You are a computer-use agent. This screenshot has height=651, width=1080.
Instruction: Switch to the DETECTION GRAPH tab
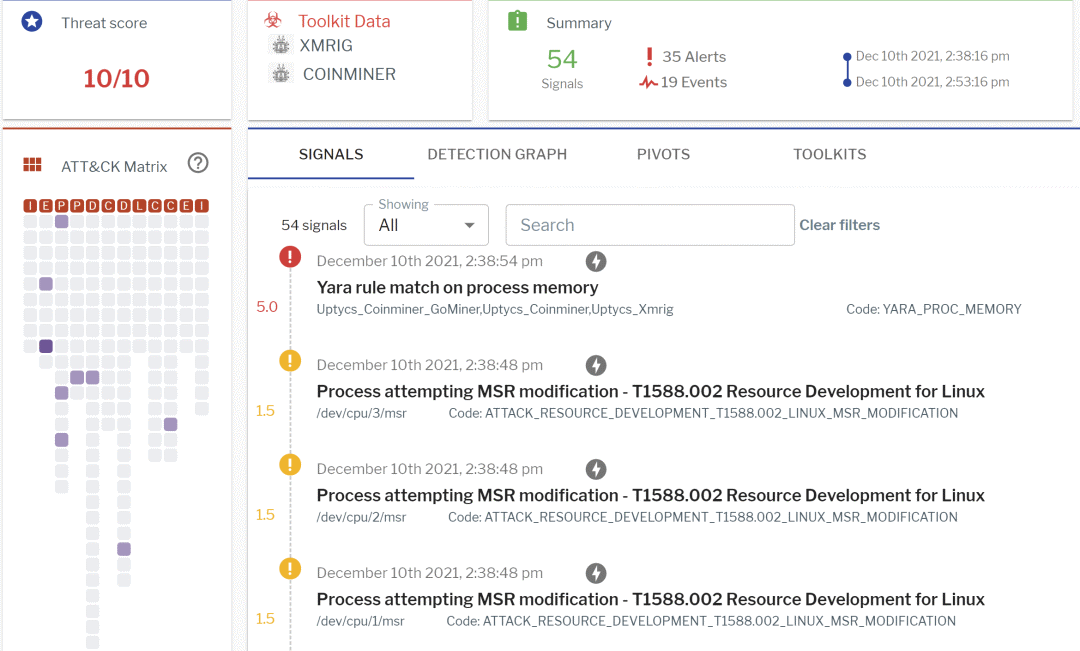point(497,154)
